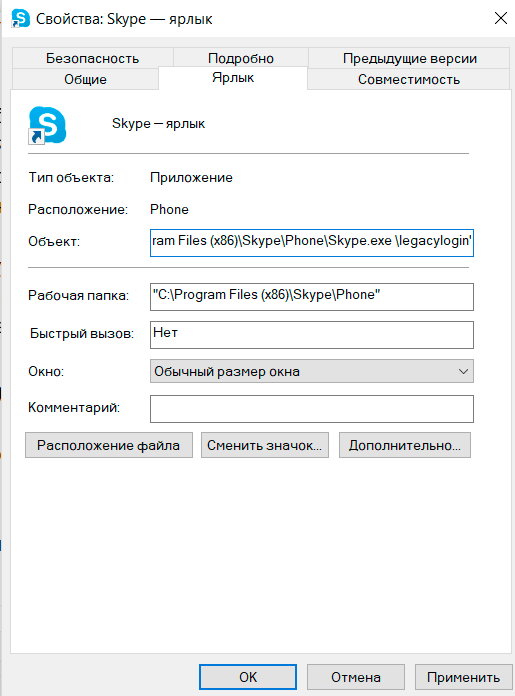Click the Объект label
Viewport: 515px width, 696px height.
coord(54,241)
